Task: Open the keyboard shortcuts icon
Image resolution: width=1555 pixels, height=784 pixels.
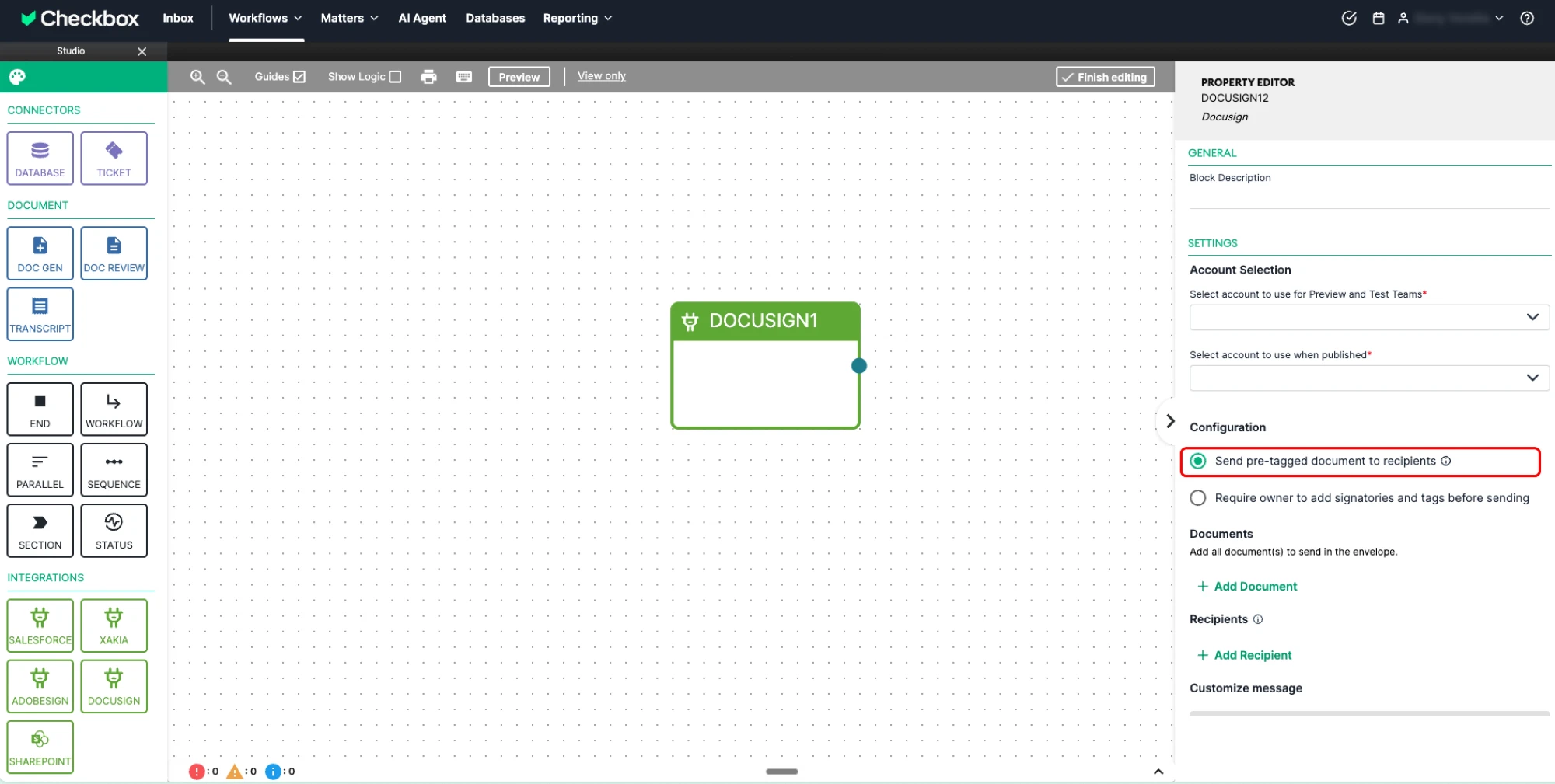Action: point(464,77)
